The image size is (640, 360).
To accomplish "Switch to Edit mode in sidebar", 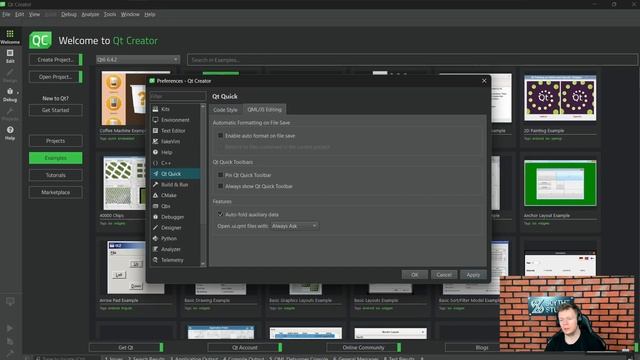I will (10, 56).
